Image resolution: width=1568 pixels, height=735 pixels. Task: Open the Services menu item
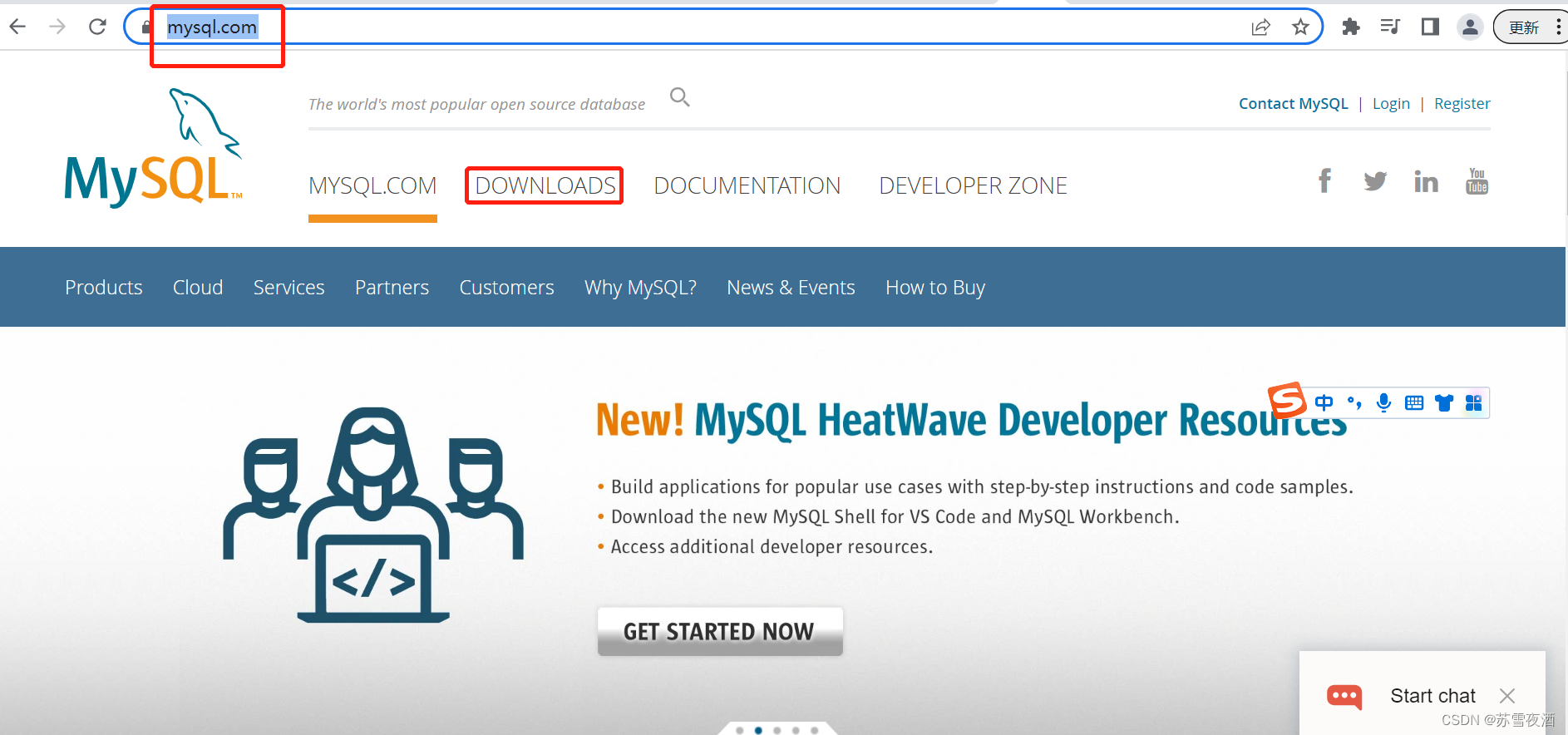click(x=288, y=288)
